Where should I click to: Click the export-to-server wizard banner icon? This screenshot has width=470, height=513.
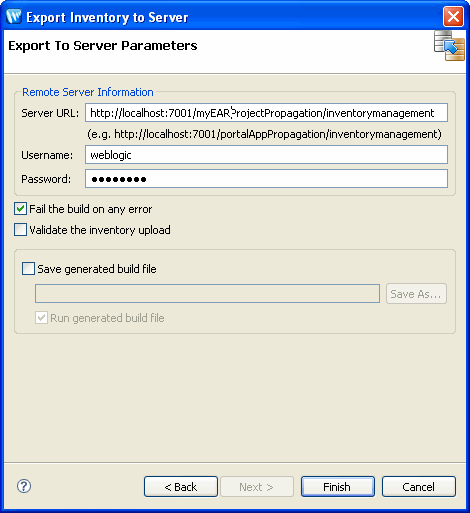tap(449, 46)
